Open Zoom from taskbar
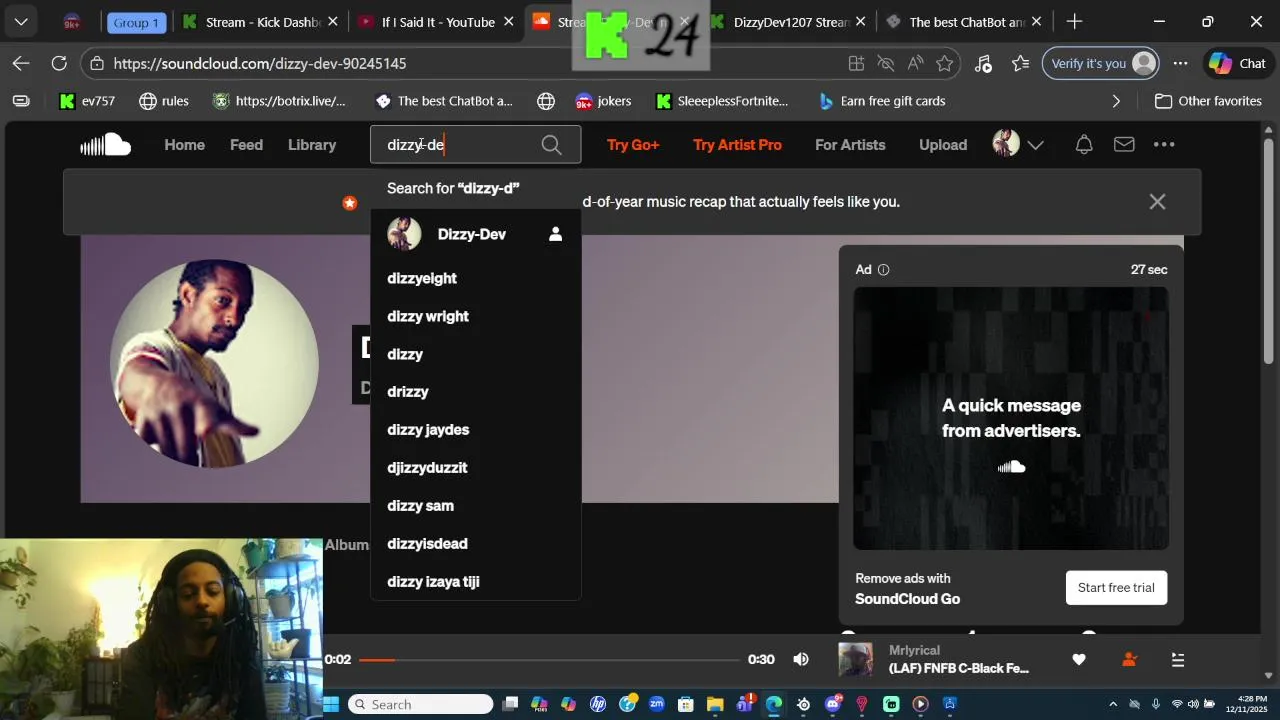This screenshot has width=1280, height=720. pyautogui.click(x=657, y=704)
